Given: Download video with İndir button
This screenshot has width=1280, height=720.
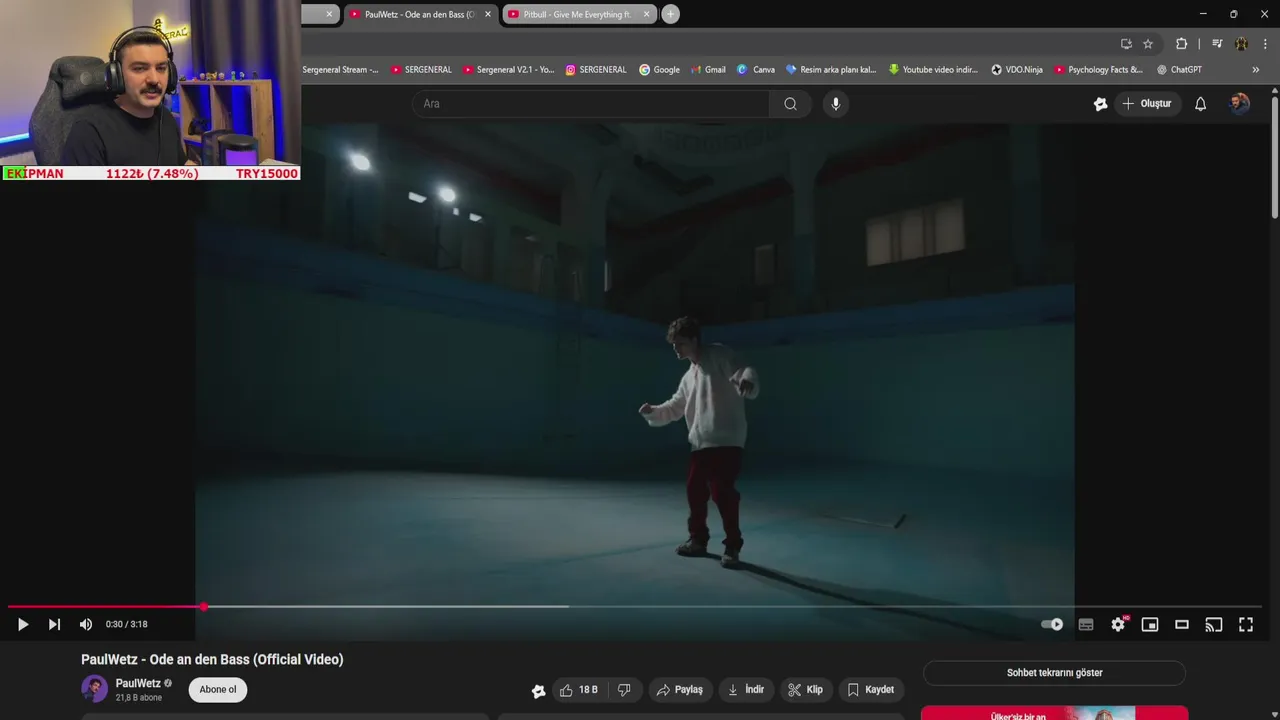Looking at the screenshot, I should 746,690.
